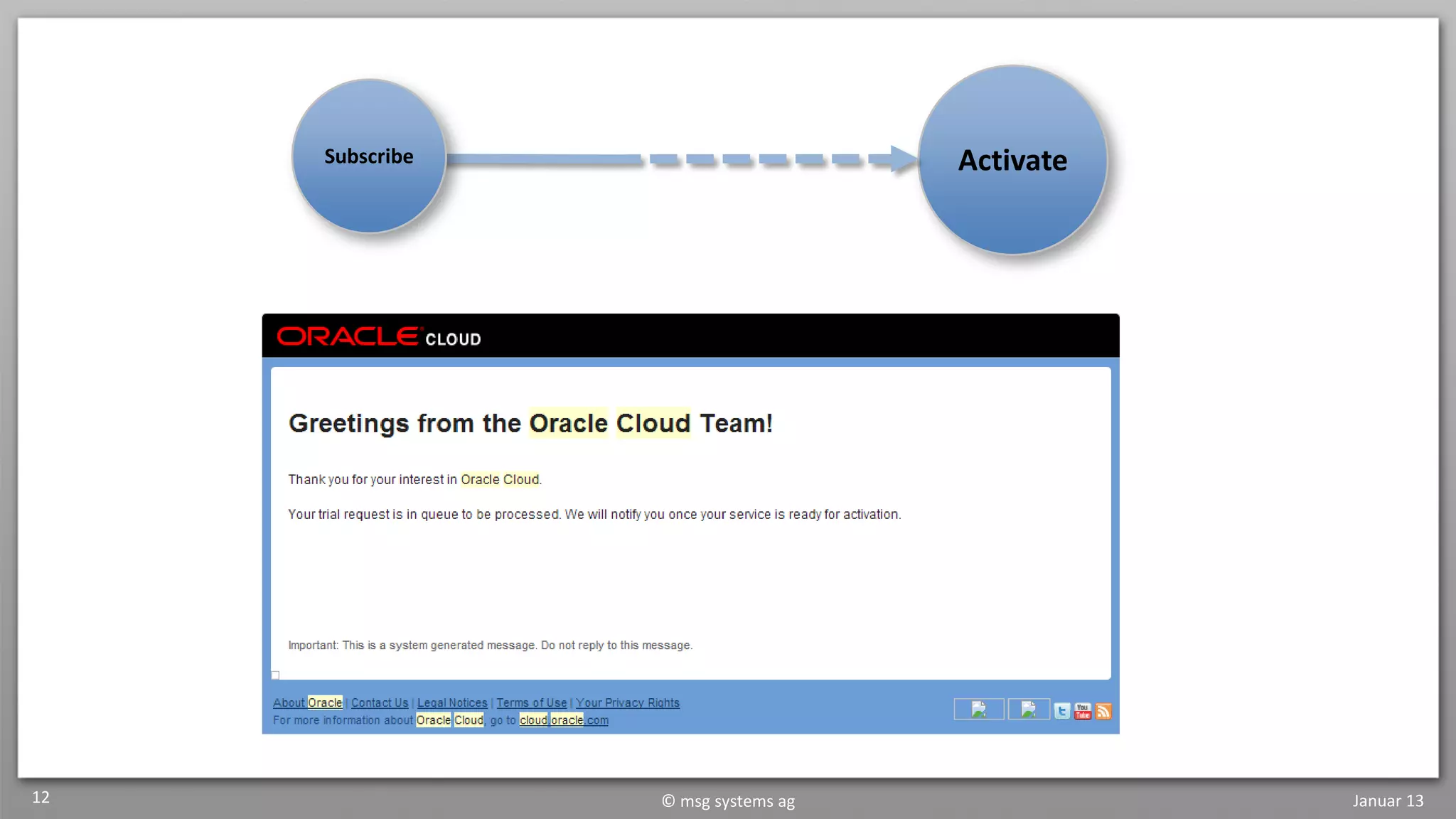Screen dimensions: 1456x819
Task: Click the Subscribe circle
Action: tap(369, 156)
